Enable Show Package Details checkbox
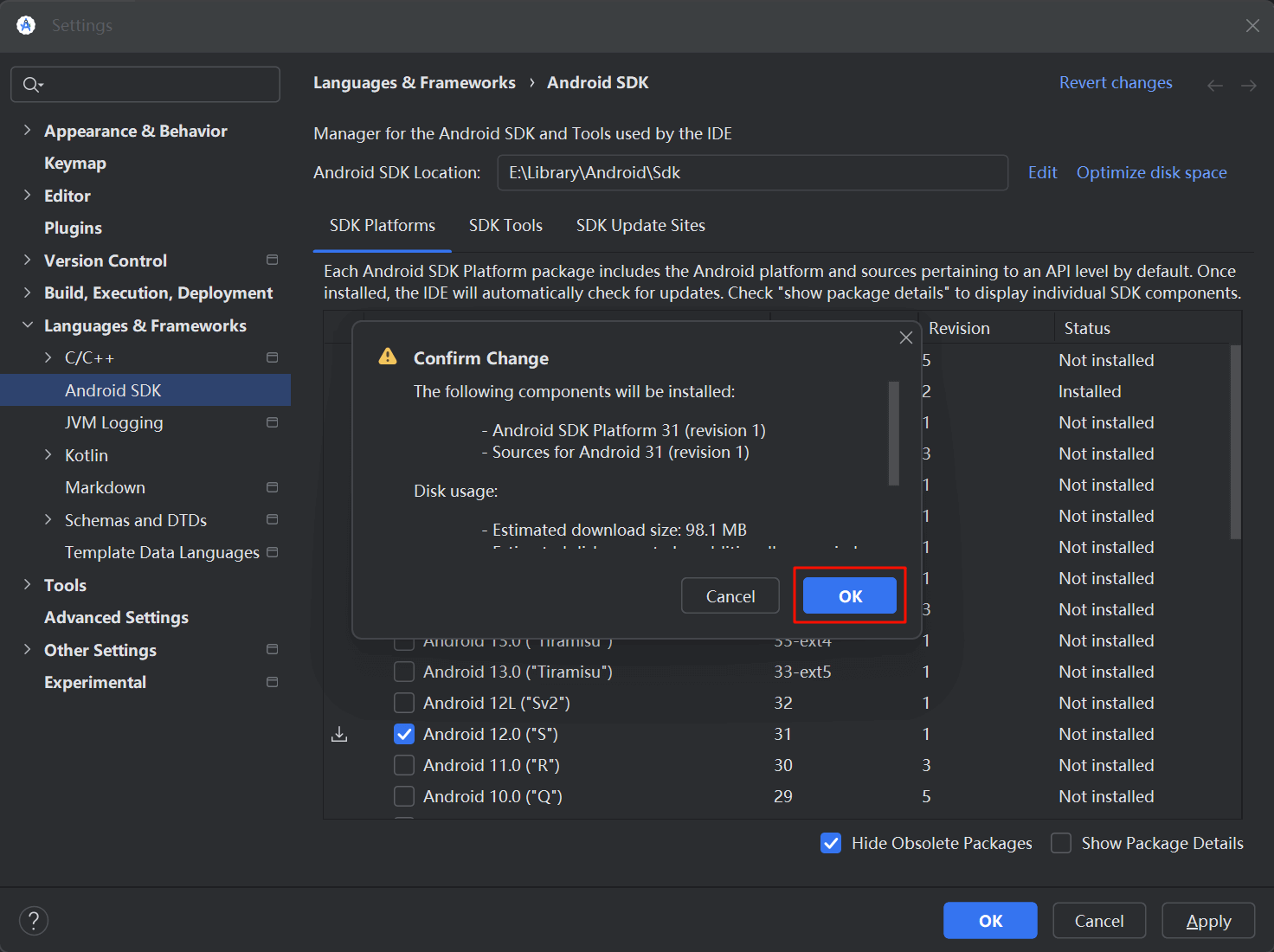1274x952 pixels. 1061,843
